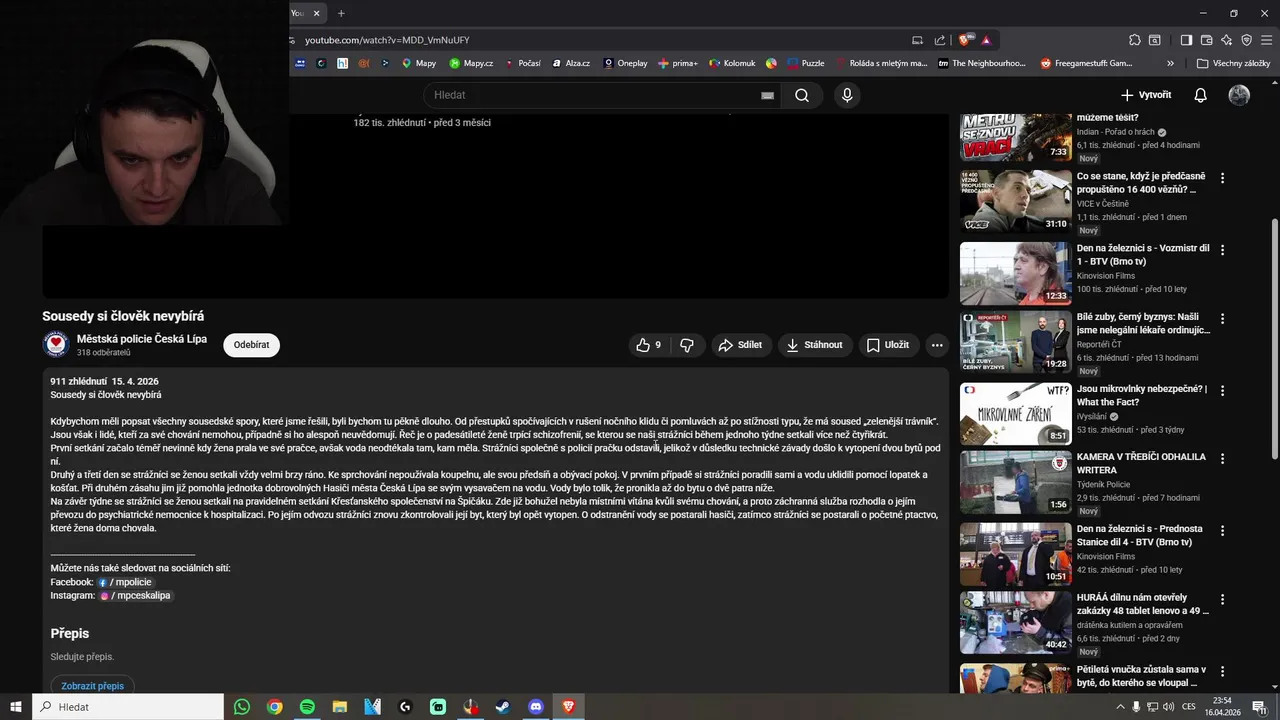
Task: Expand Všechny záložky bookmarks folder
Action: 1234,63
